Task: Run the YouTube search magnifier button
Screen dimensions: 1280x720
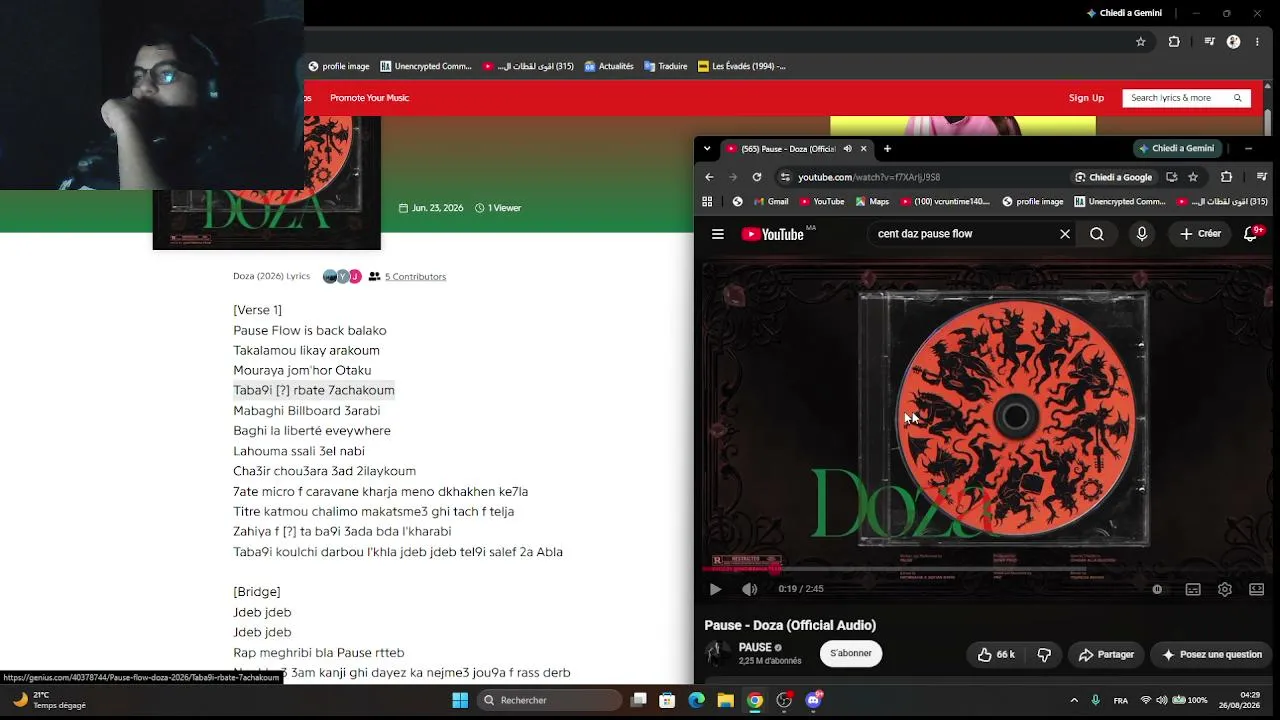Action: tap(1097, 234)
